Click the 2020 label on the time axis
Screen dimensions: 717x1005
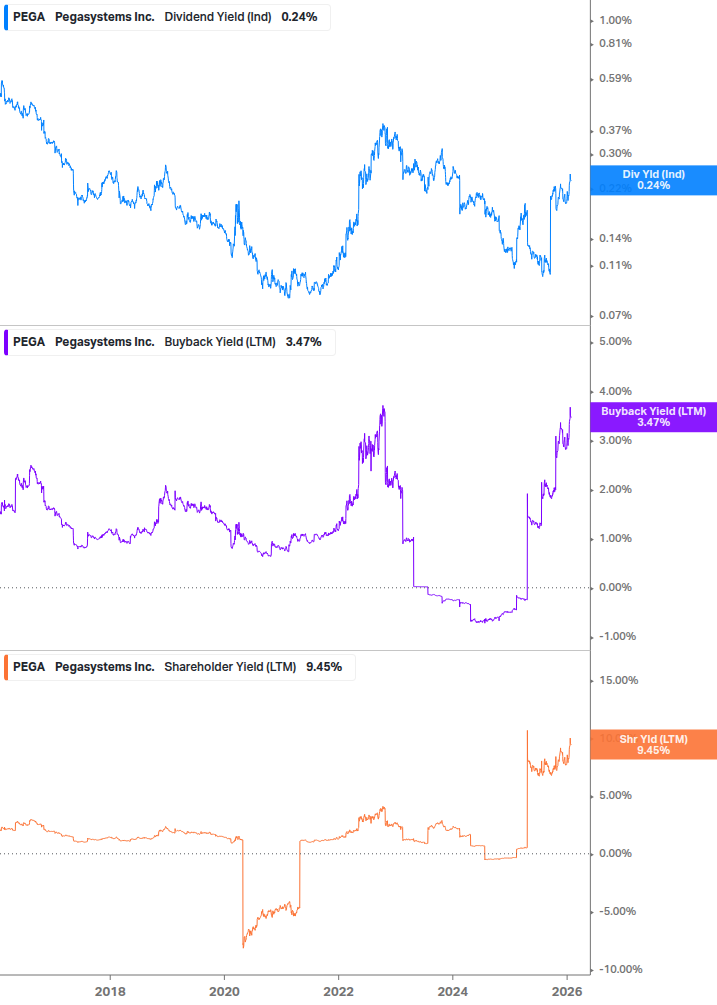tap(224, 992)
